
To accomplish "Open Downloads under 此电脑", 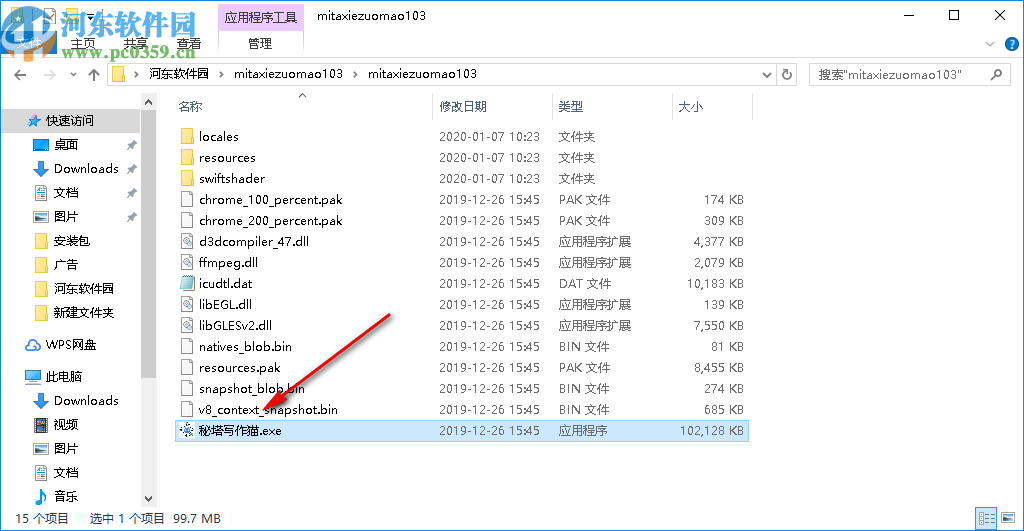I will (x=86, y=400).
